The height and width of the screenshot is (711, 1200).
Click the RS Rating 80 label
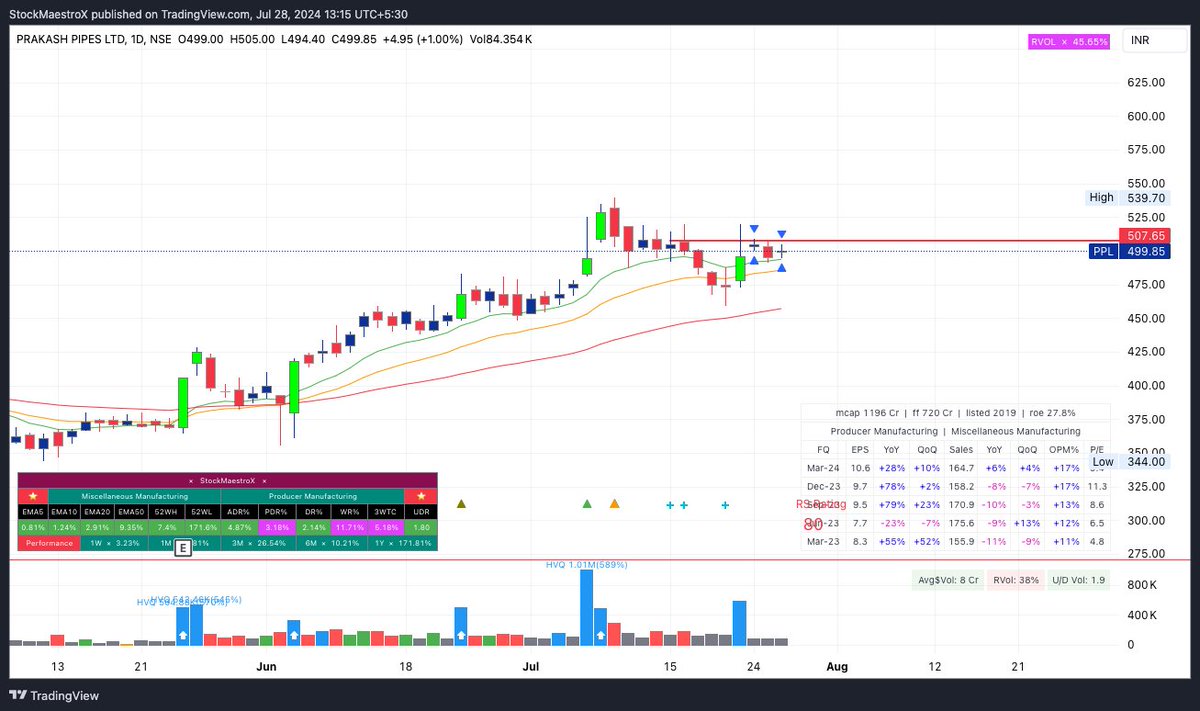click(820, 514)
